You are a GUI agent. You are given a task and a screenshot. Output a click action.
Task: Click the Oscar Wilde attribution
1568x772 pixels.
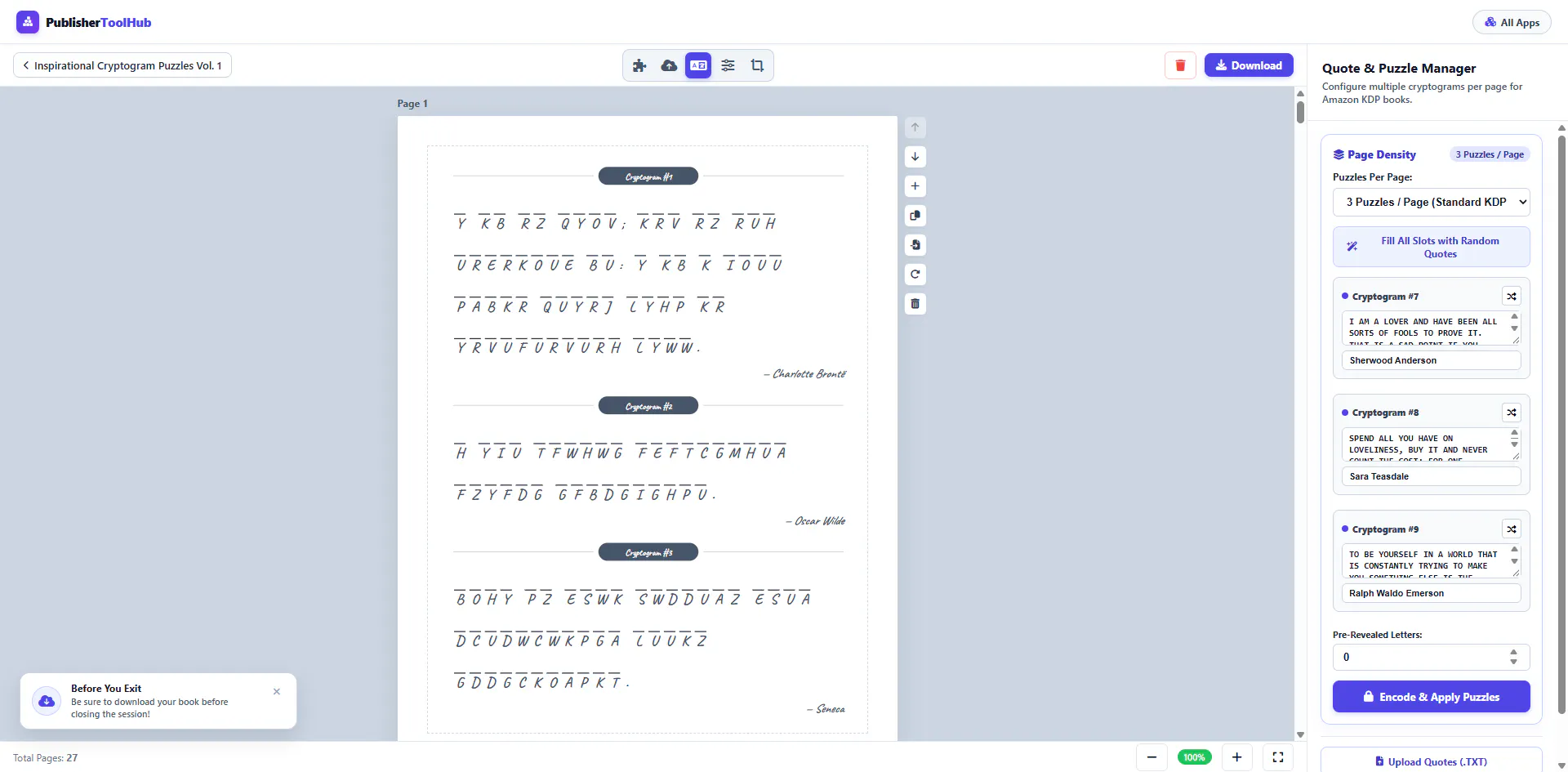tap(816, 521)
